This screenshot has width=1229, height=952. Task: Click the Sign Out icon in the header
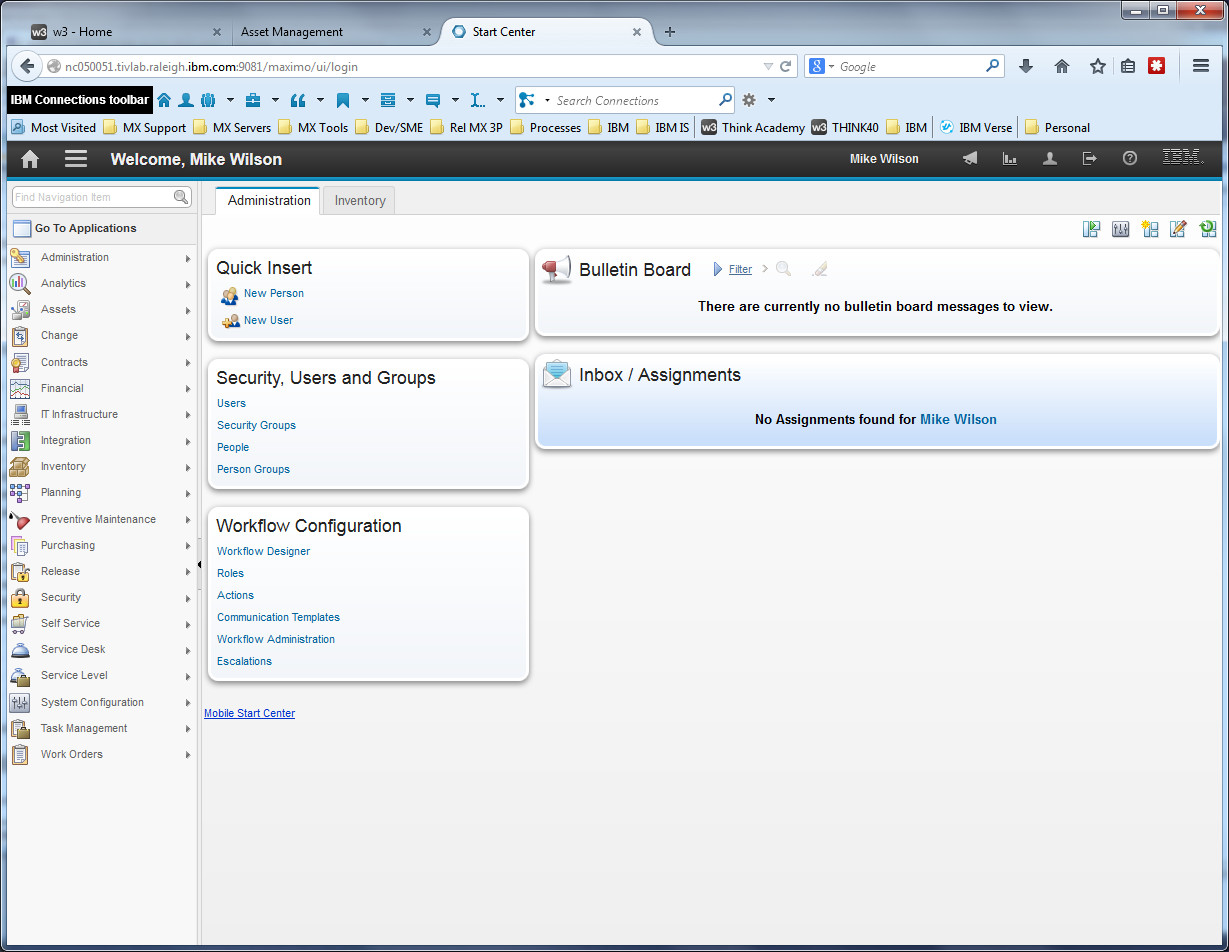[1090, 159]
